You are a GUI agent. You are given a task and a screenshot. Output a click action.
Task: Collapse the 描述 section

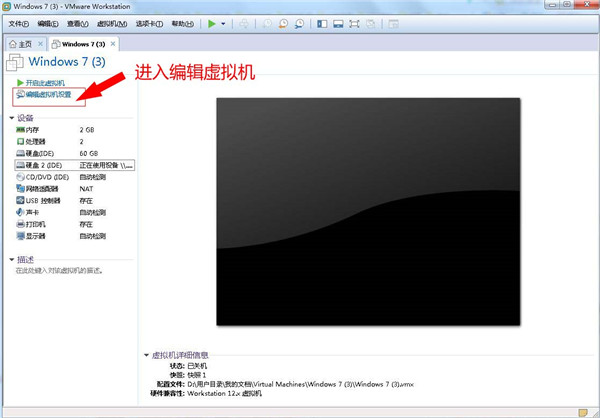12,260
